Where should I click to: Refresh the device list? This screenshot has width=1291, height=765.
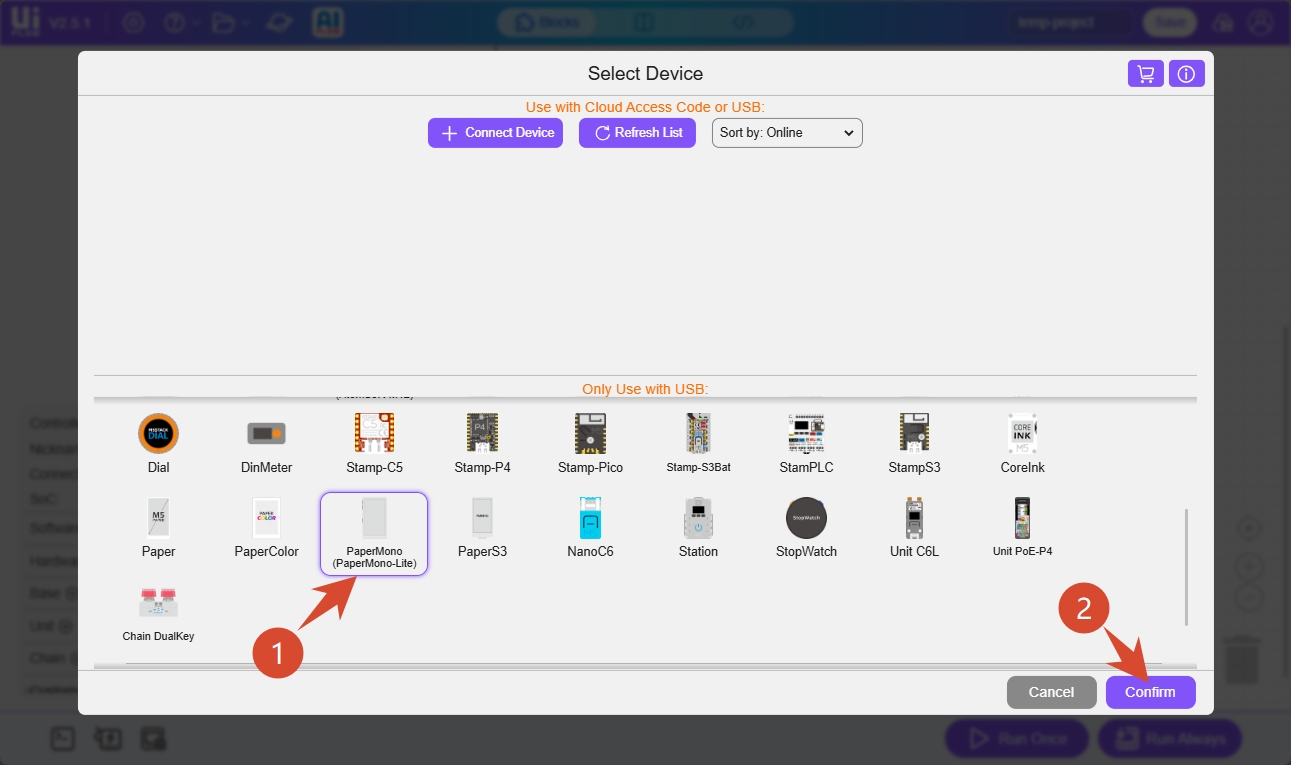pyautogui.click(x=637, y=133)
